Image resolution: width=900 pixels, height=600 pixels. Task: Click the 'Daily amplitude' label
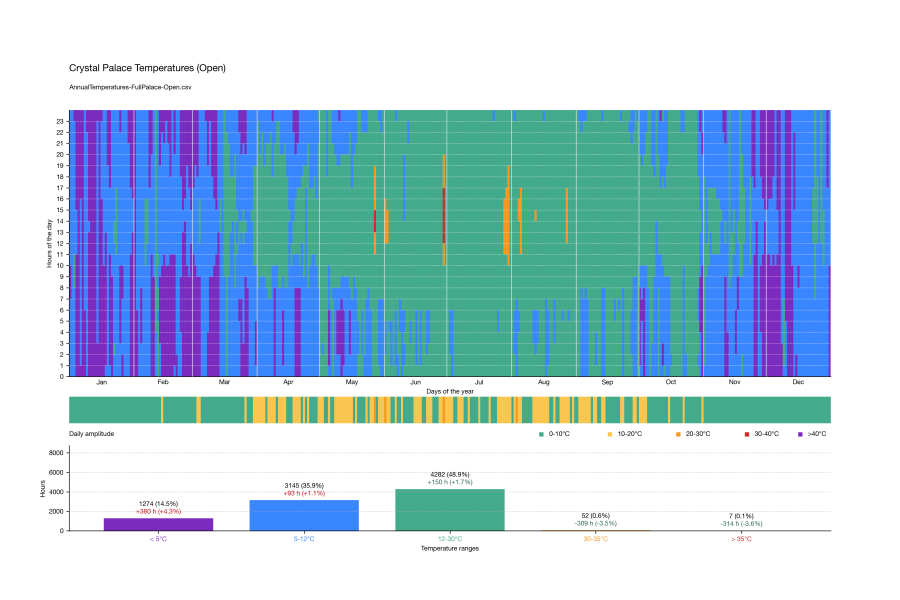[92, 433]
